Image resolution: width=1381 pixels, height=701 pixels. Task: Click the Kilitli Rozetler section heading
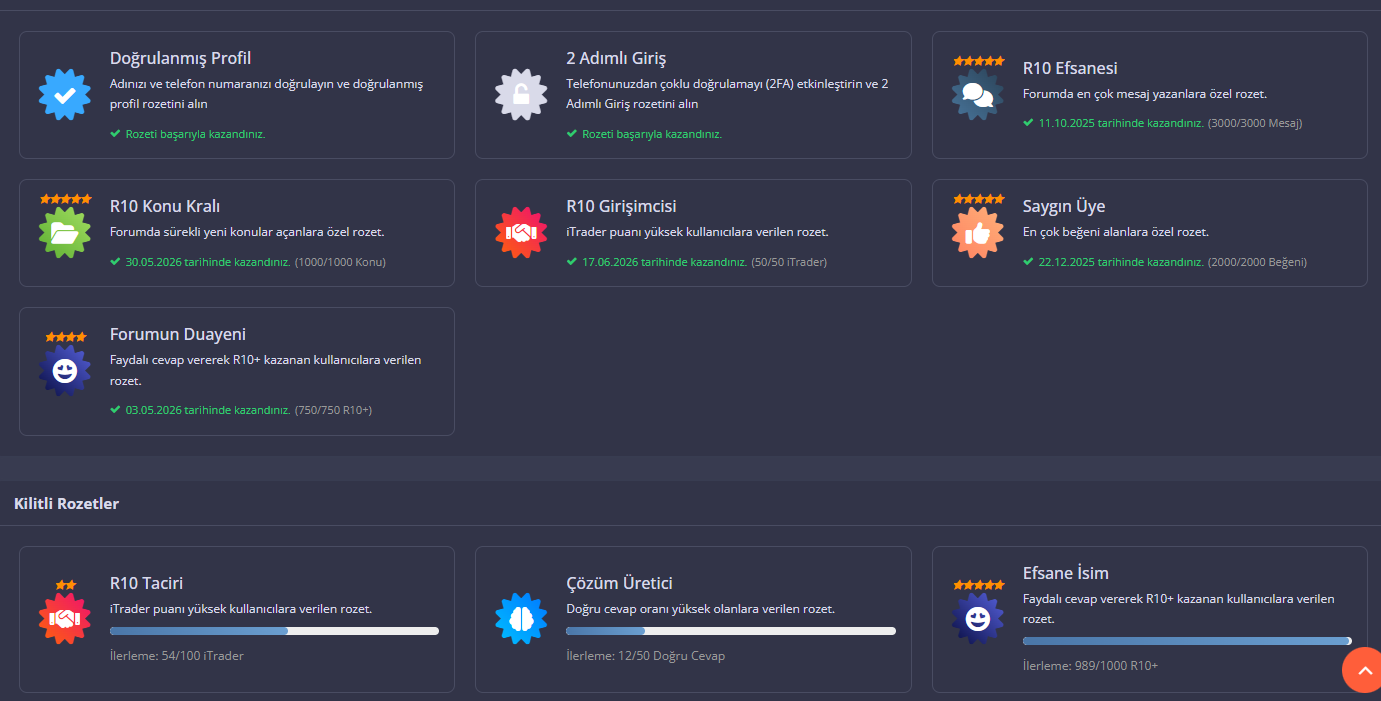(x=66, y=503)
